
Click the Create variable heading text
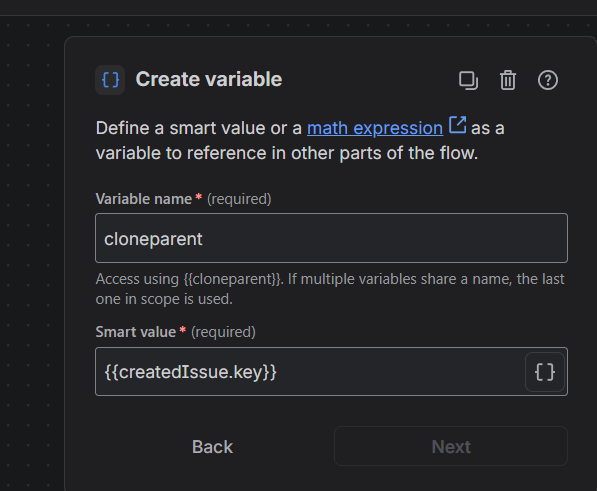pyautogui.click(x=209, y=79)
